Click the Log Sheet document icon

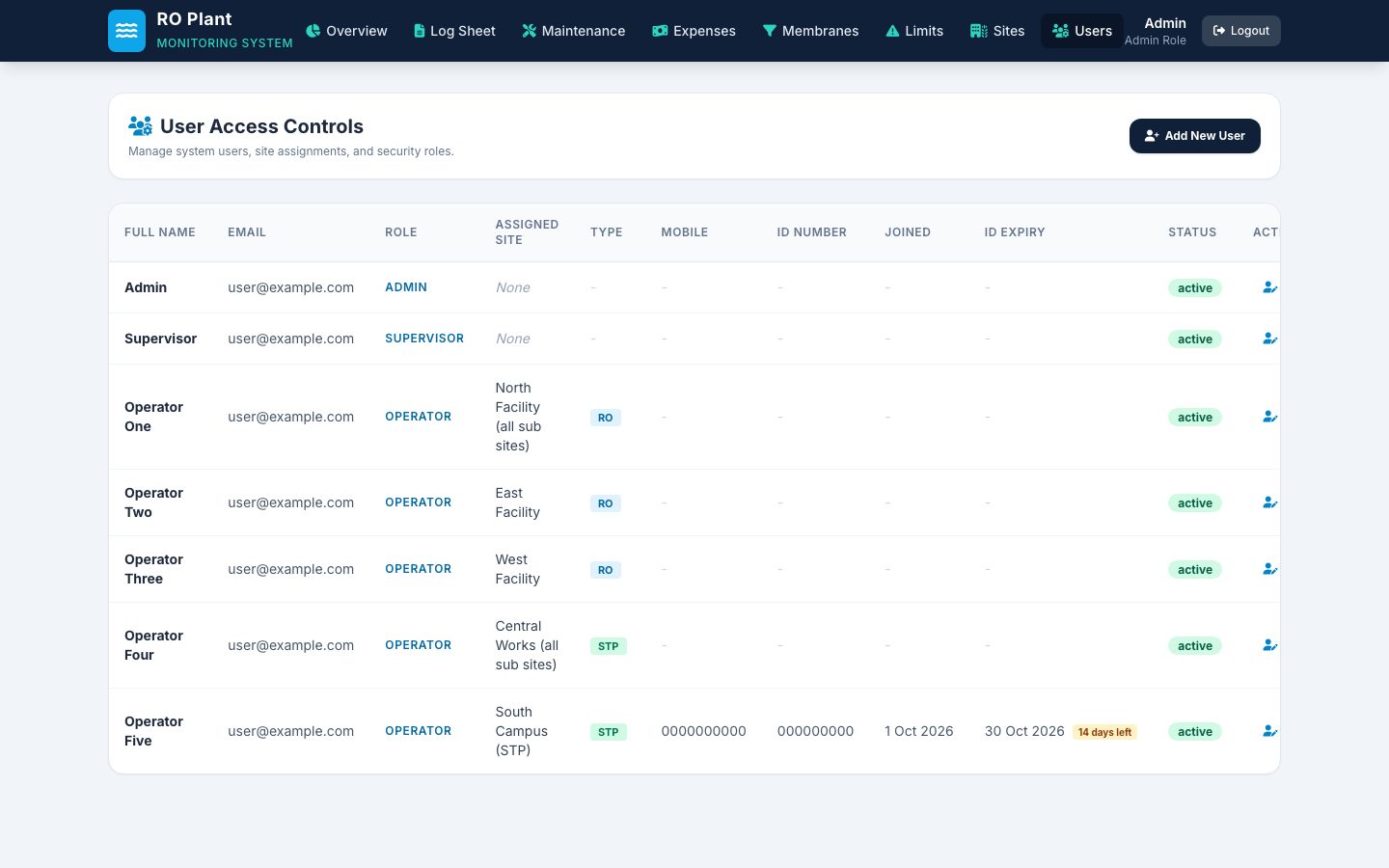(x=420, y=31)
